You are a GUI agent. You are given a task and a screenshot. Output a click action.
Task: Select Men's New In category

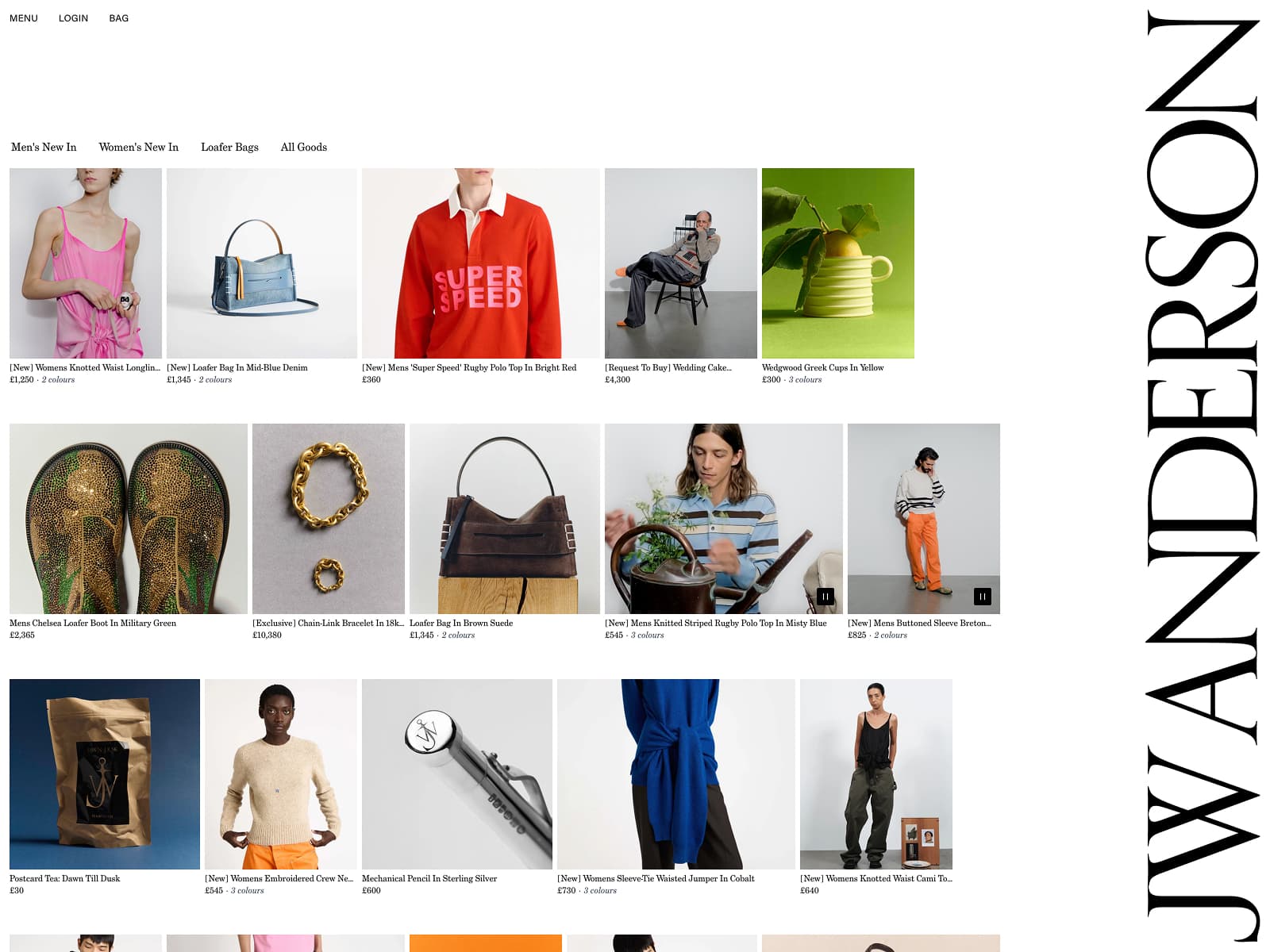(44, 147)
